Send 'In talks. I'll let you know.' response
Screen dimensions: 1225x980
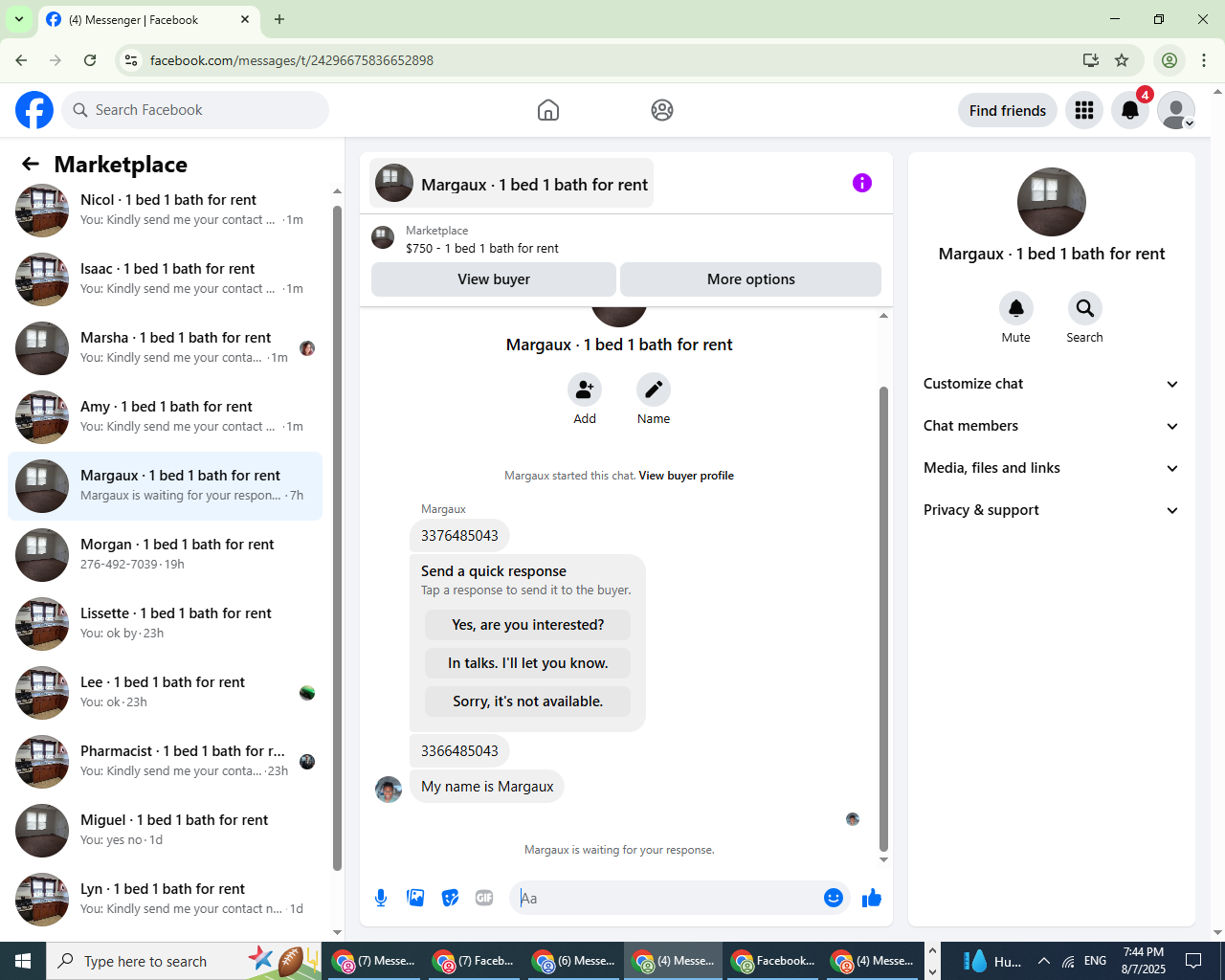tap(528, 663)
